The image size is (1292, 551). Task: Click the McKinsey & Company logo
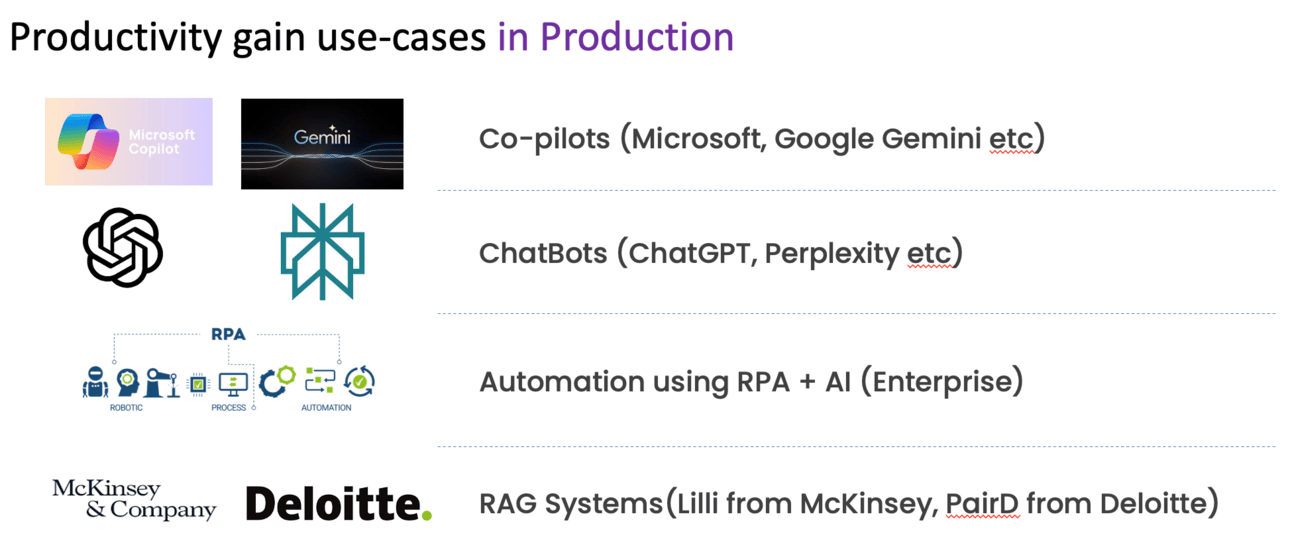[133, 500]
